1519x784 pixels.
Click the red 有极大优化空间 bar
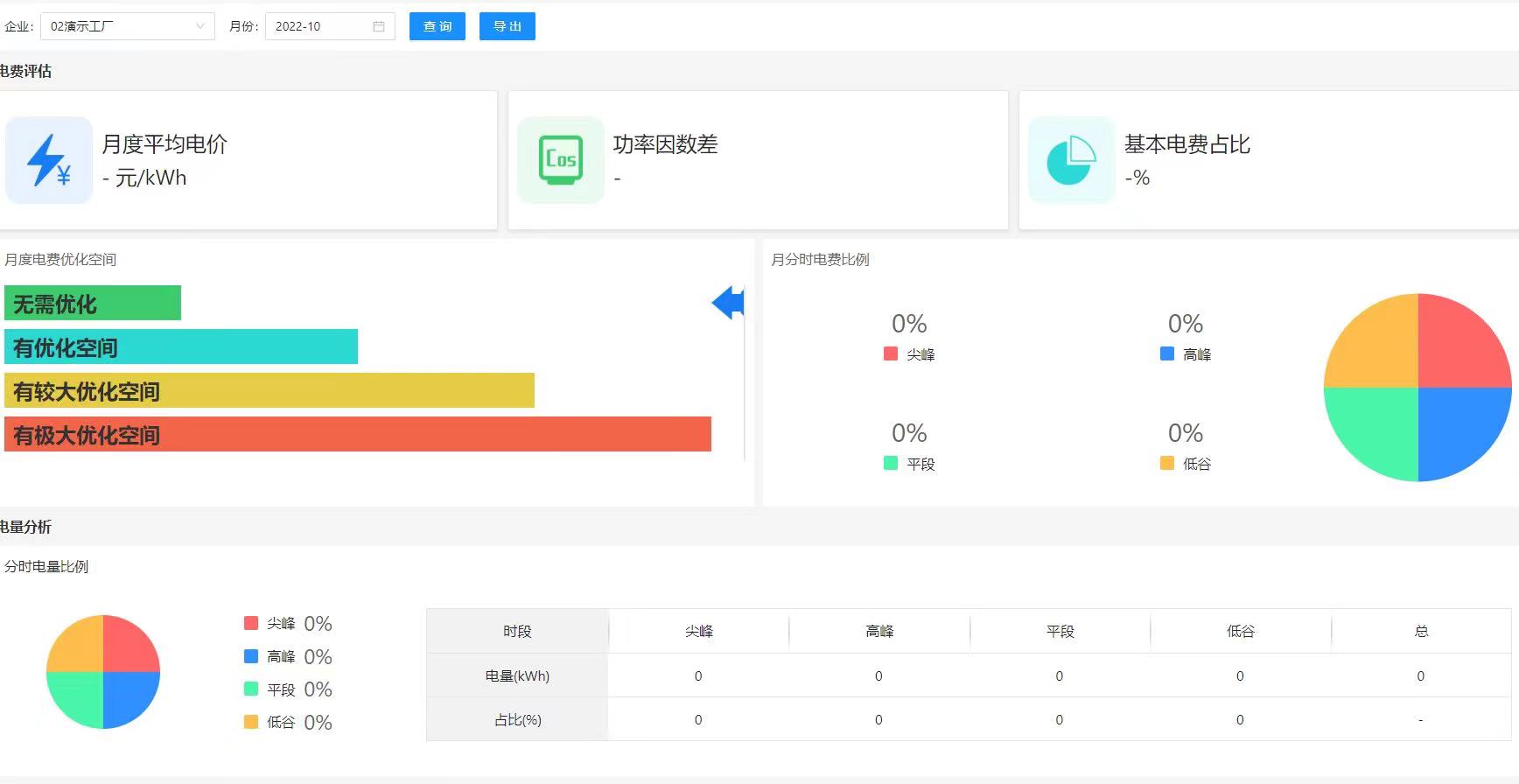[x=358, y=434]
